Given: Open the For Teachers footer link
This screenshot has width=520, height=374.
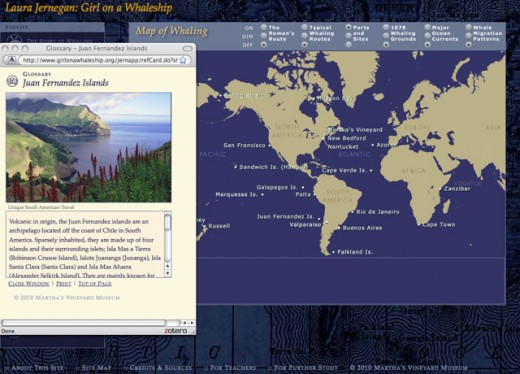Looking at the screenshot, I should [233, 368].
